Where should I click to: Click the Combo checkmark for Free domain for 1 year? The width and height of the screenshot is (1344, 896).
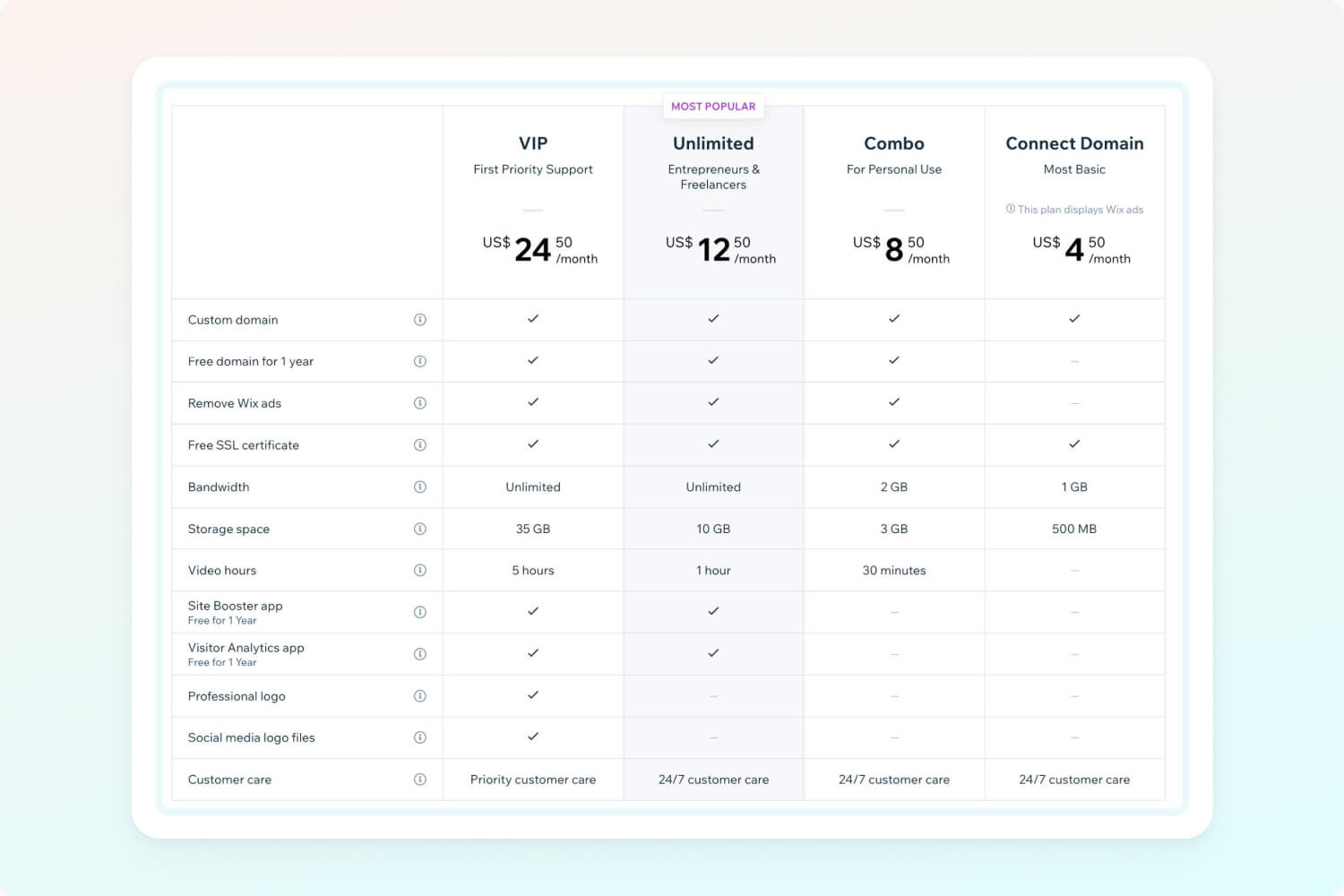tap(894, 360)
